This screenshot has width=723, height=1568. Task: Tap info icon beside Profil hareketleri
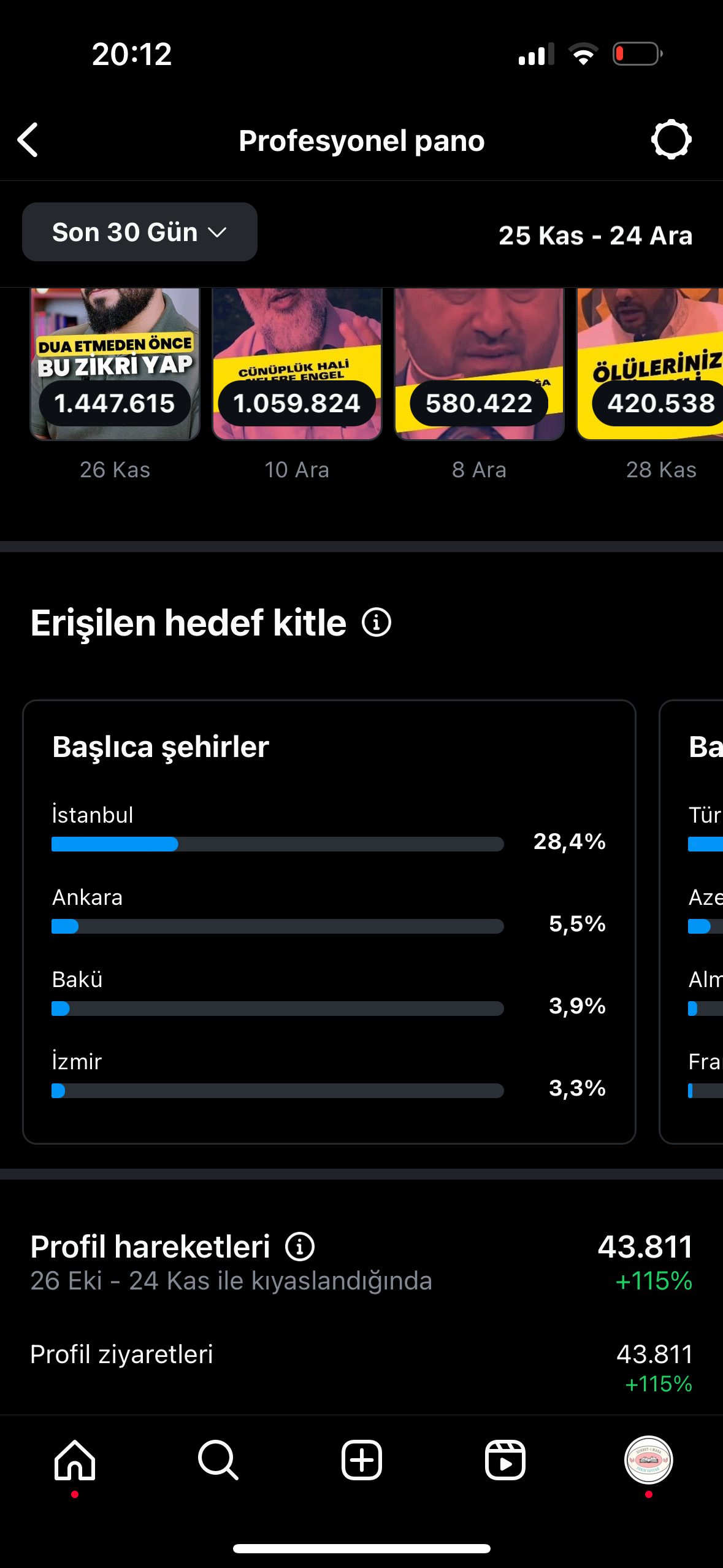300,1247
